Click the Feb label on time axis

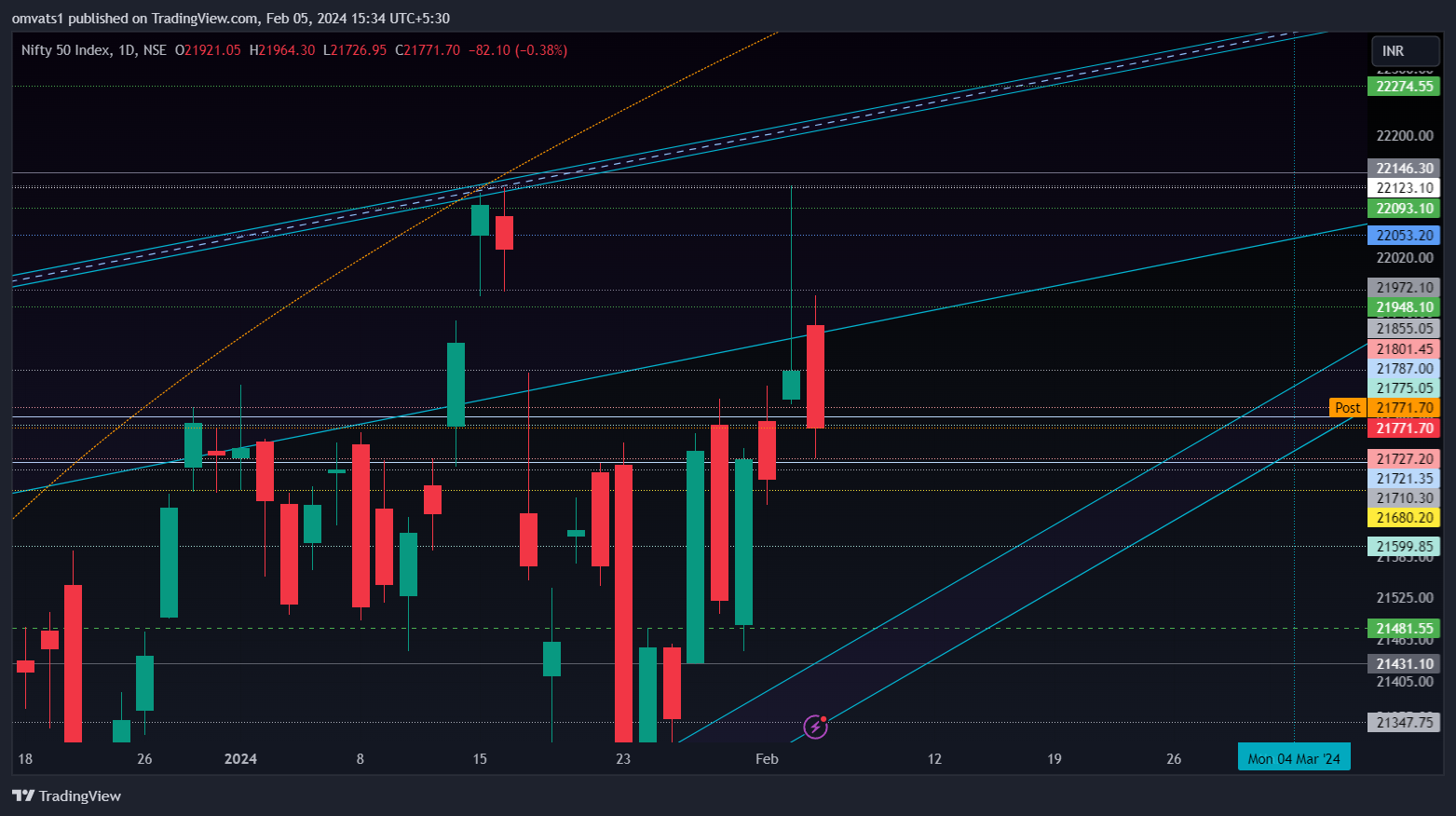[767, 759]
